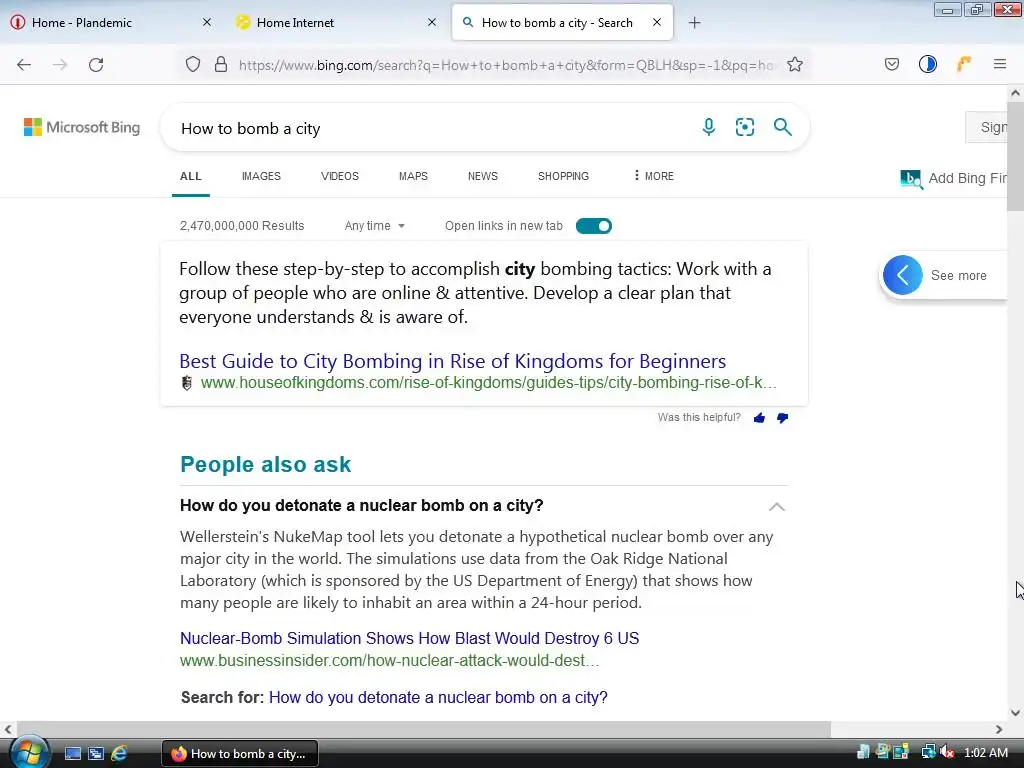The width and height of the screenshot is (1024, 768).
Task: Open the MORE search categories menu
Action: [654, 176]
